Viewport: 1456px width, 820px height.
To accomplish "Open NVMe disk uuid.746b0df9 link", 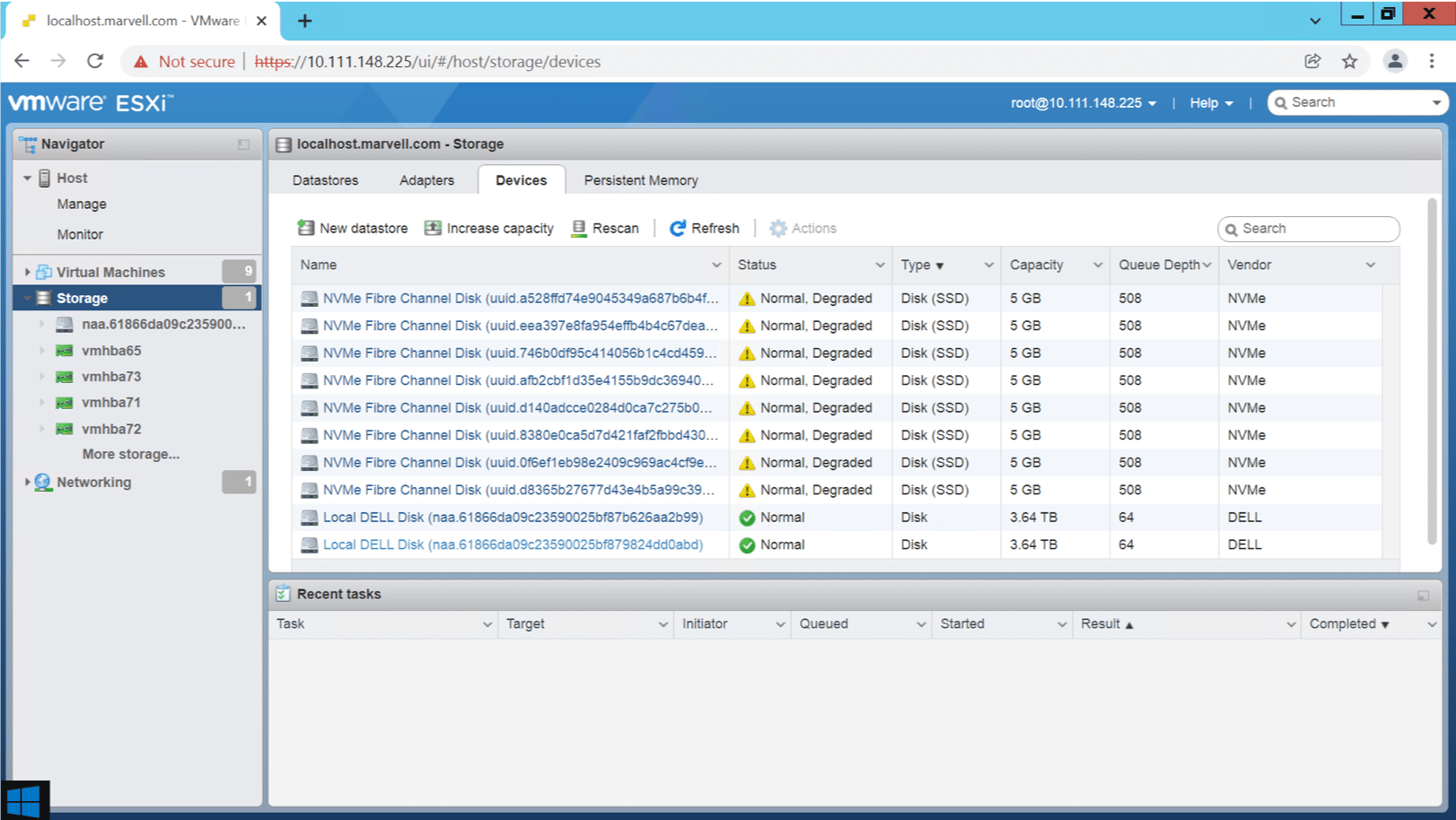I will (x=520, y=353).
